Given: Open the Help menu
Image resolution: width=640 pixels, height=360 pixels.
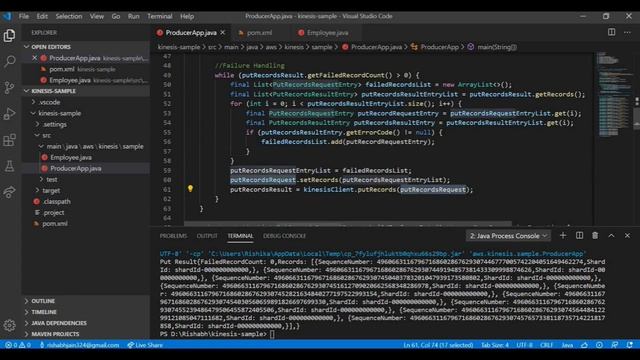Looking at the screenshot, I should point(187,16).
